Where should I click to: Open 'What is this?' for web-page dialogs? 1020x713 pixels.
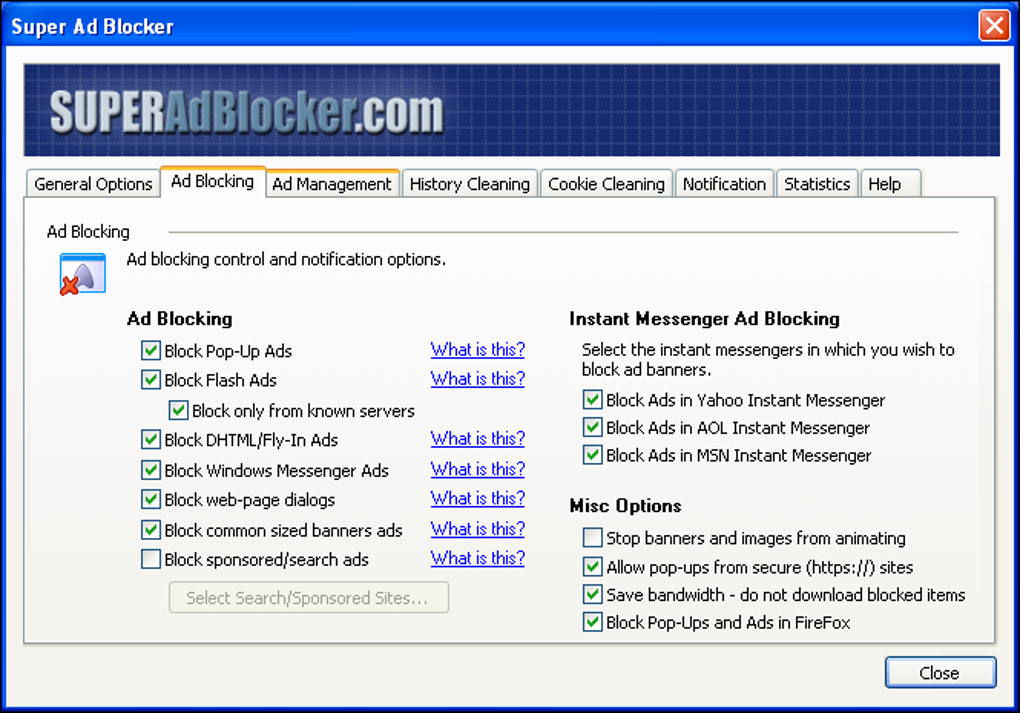(477, 498)
